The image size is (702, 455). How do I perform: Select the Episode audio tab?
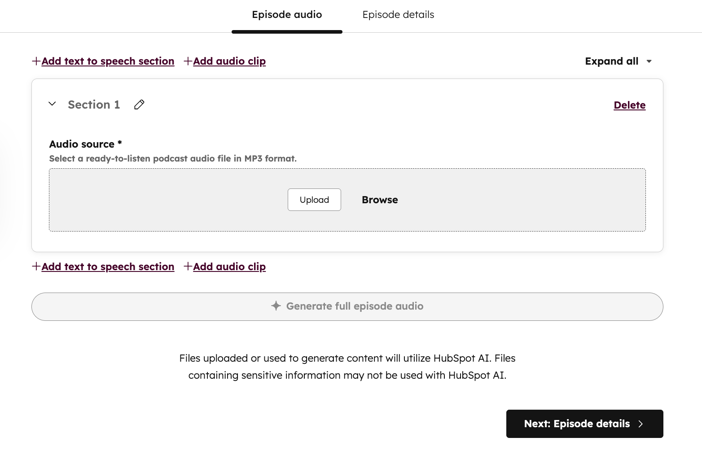[287, 15]
